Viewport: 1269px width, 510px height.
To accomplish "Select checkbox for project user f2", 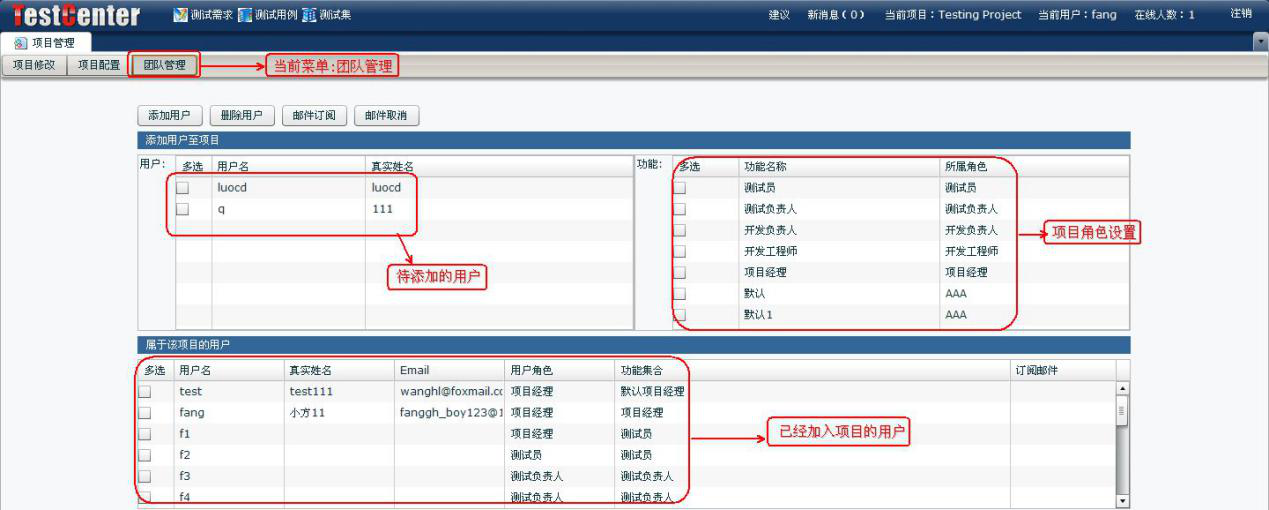I will point(145,455).
